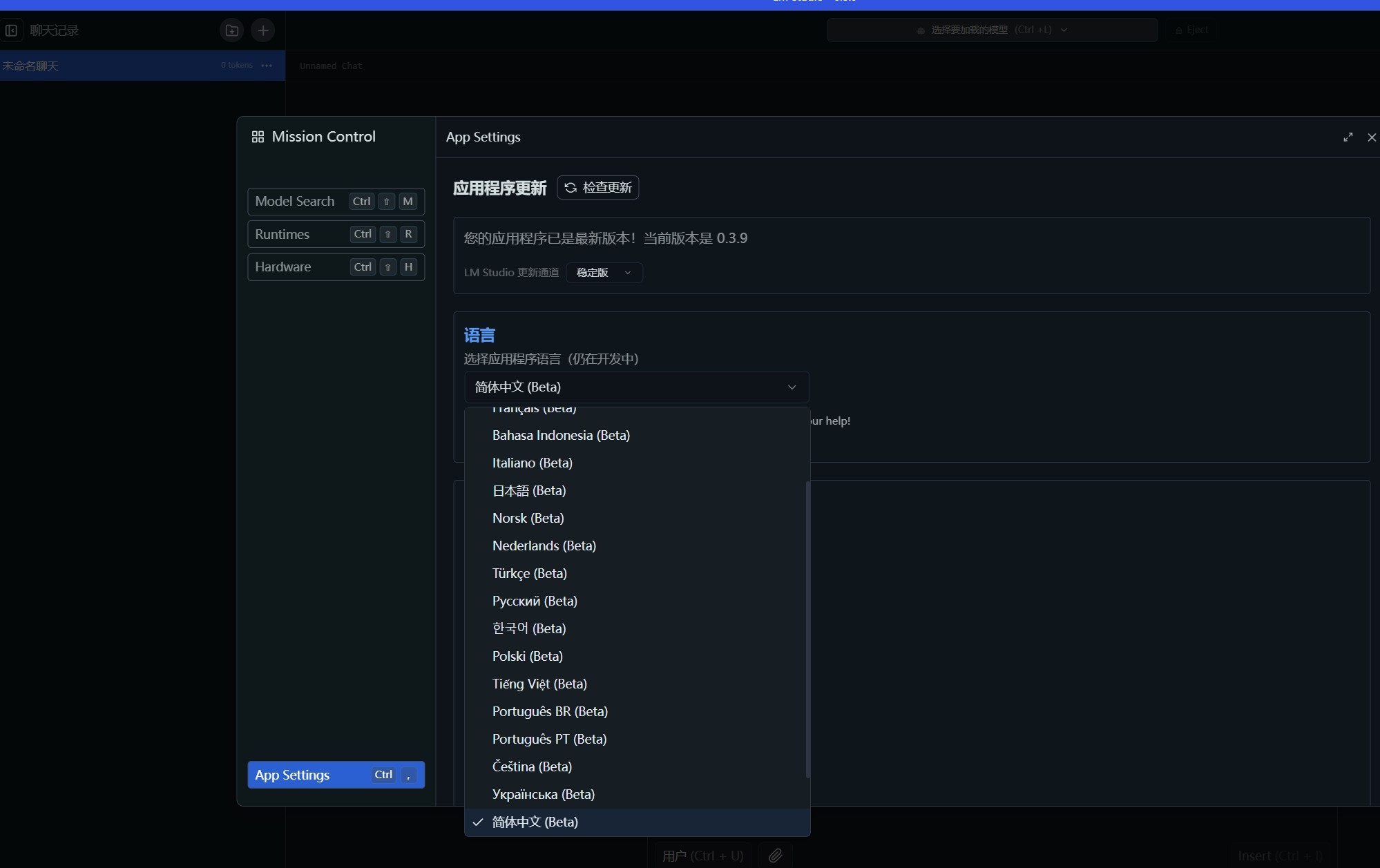Choose 日本語 (Beta) language
Screen dimensions: 1380x868
point(635,490)
